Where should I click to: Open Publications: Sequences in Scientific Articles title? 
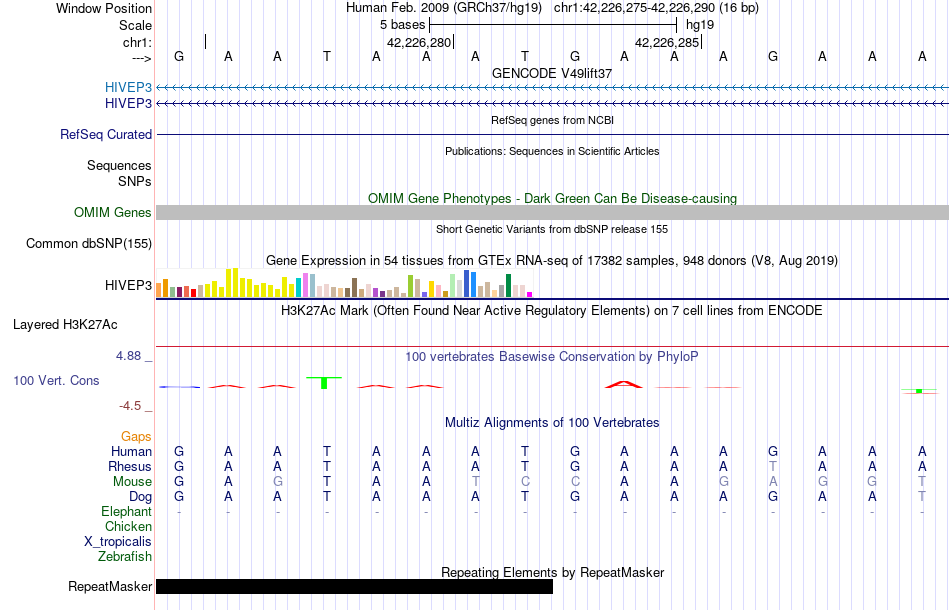click(552, 151)
